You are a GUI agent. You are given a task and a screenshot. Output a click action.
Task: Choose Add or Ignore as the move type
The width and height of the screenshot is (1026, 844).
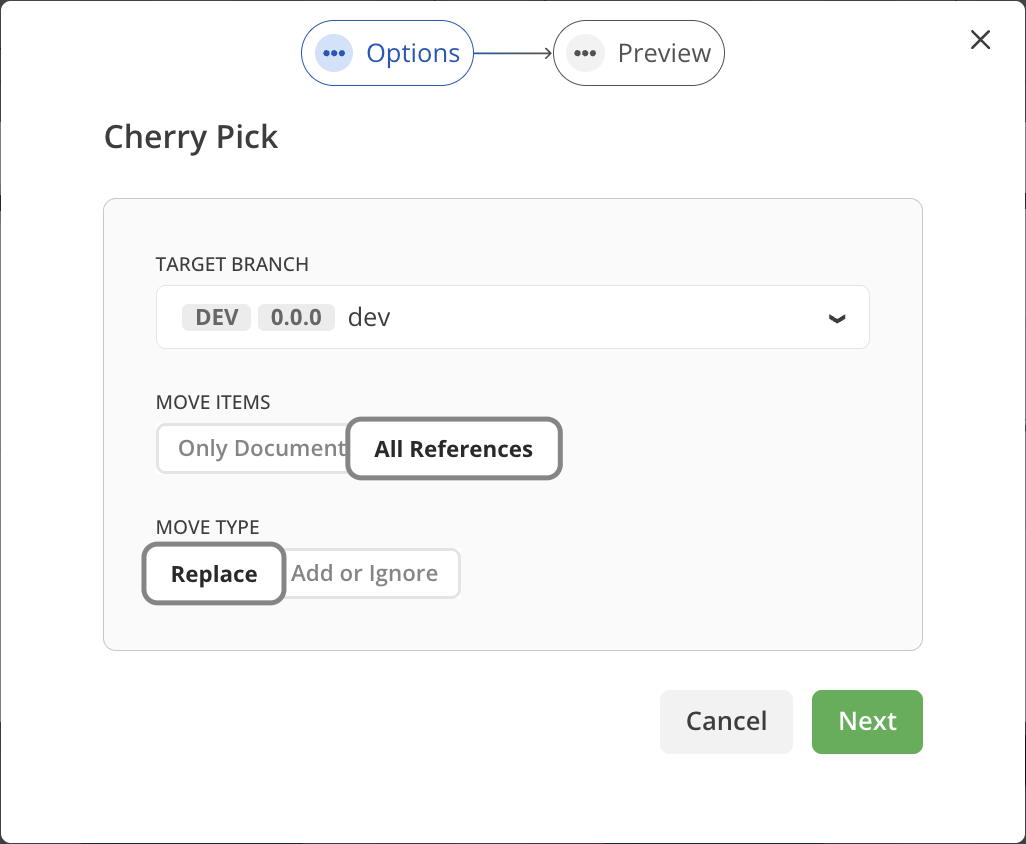(x=364, y=573)
